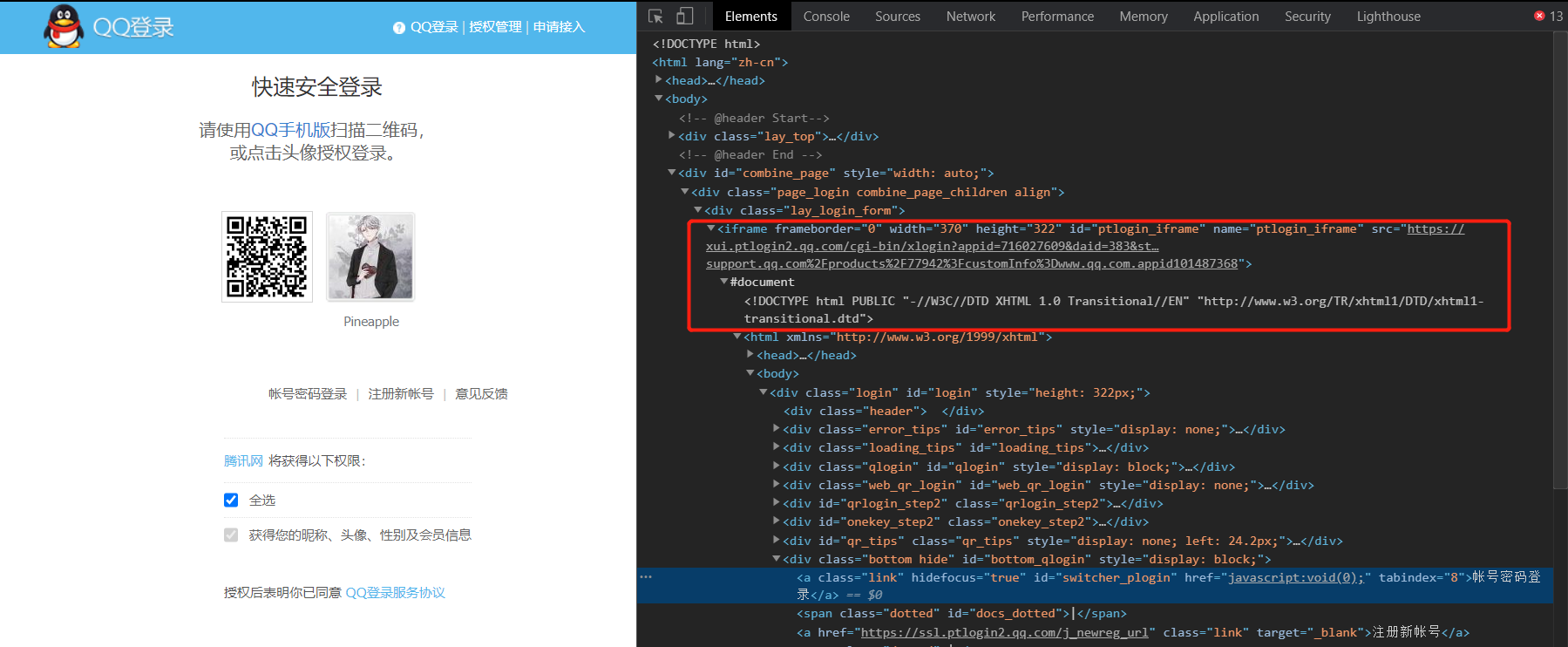
Task: Select the switcher_plogin anchor line
Action: click(1095, 585)
